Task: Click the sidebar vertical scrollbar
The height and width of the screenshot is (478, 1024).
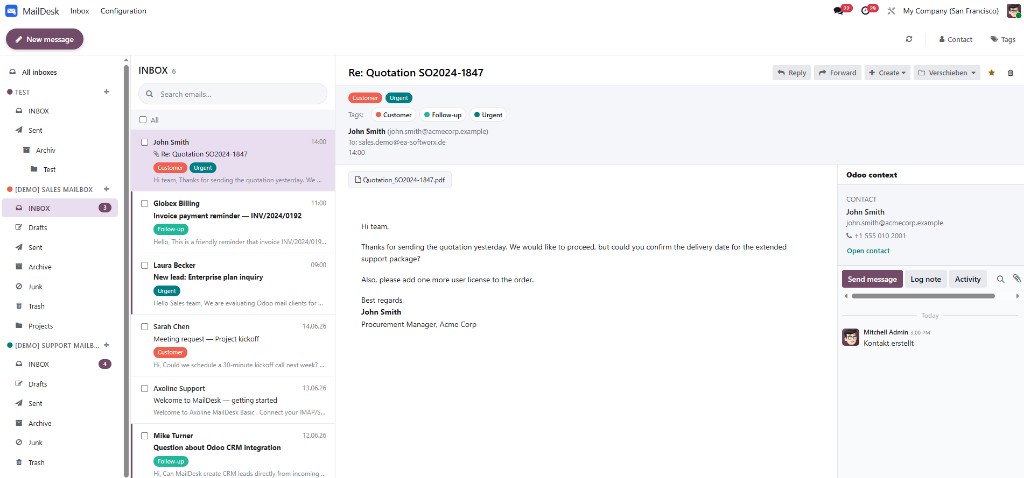Action: 126,268
